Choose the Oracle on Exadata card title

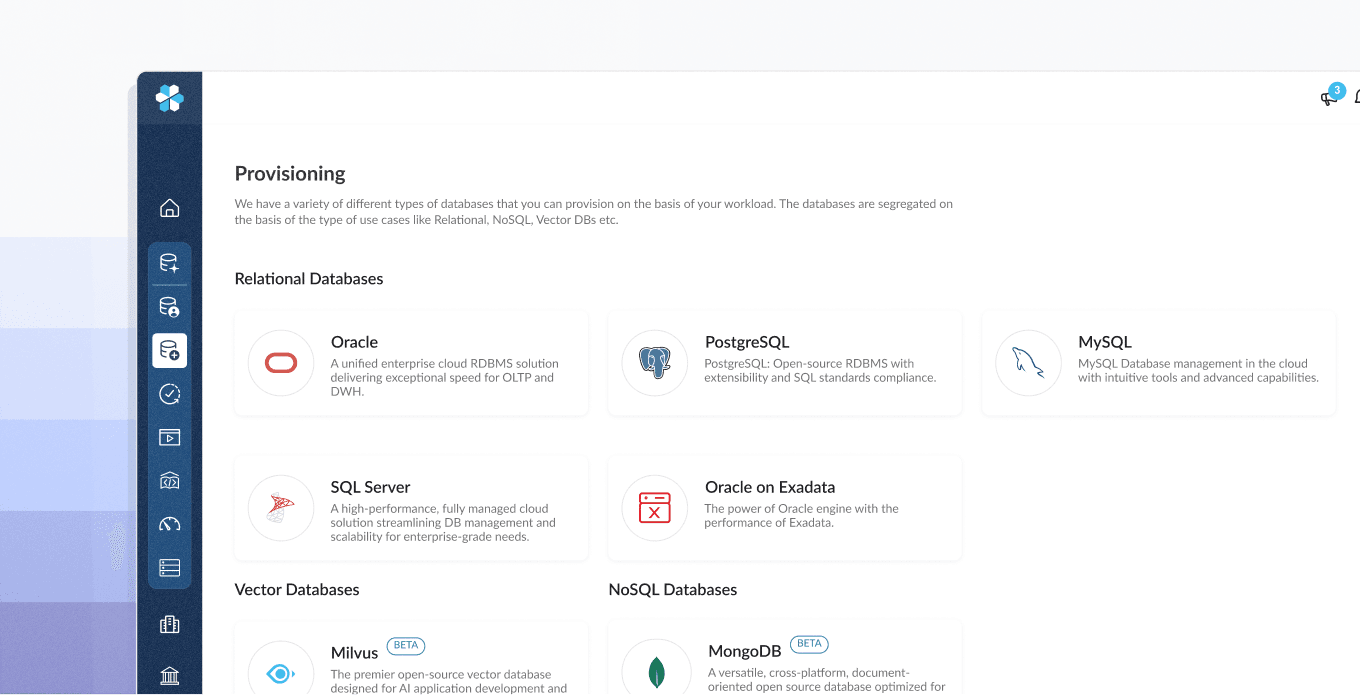[770, 487]
